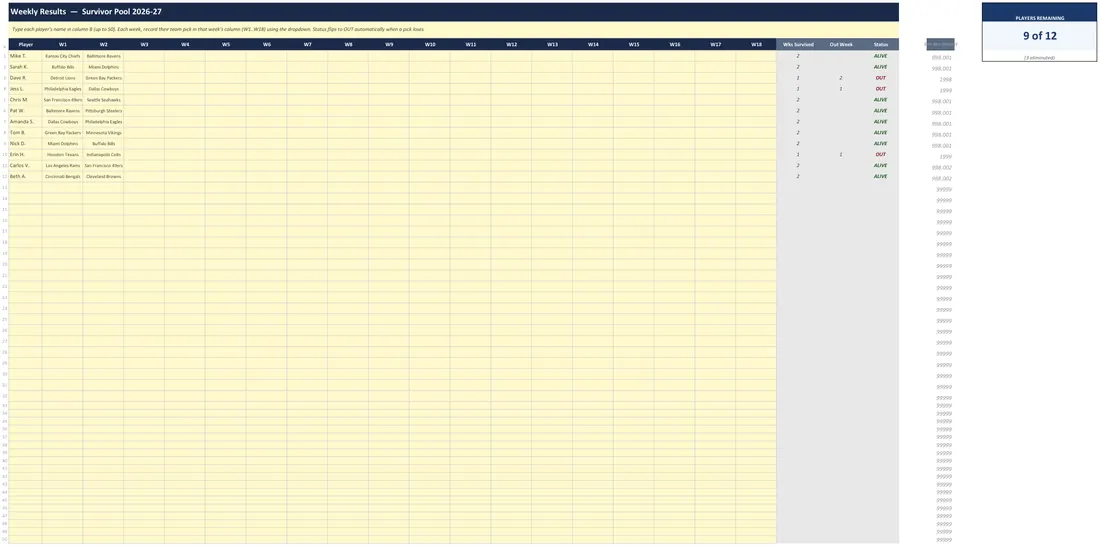Click the 'Los Angeles Rams' pick cell
1100x546 pixels.
click(x=62, y=166)
